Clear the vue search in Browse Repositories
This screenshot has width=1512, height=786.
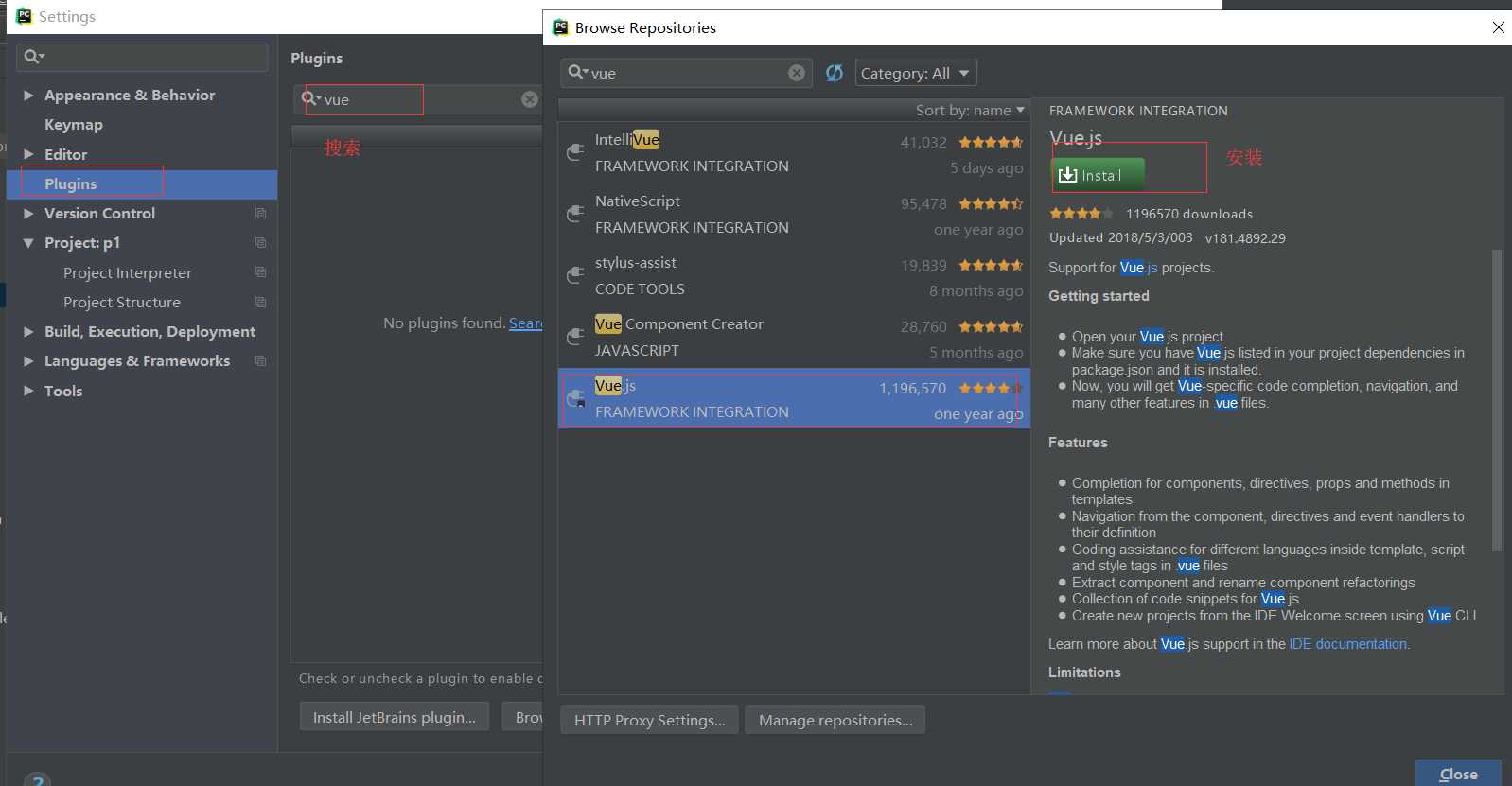(797, 73)
